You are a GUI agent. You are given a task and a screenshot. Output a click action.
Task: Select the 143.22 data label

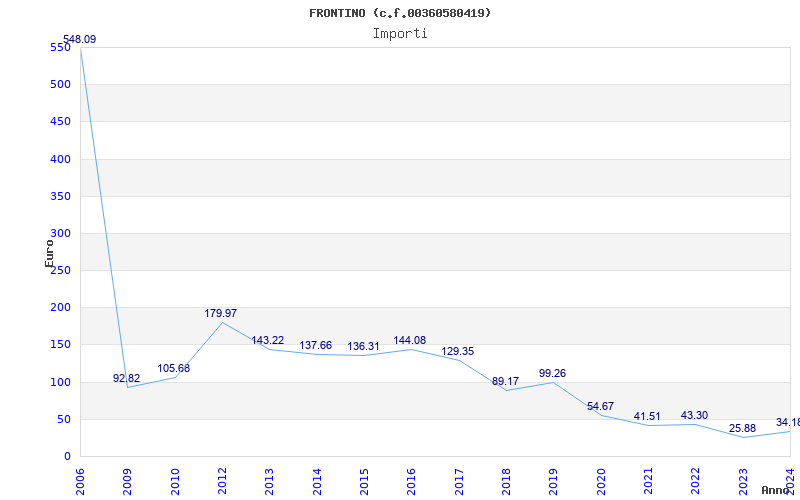pyautogui.click(x=267, y=340)
